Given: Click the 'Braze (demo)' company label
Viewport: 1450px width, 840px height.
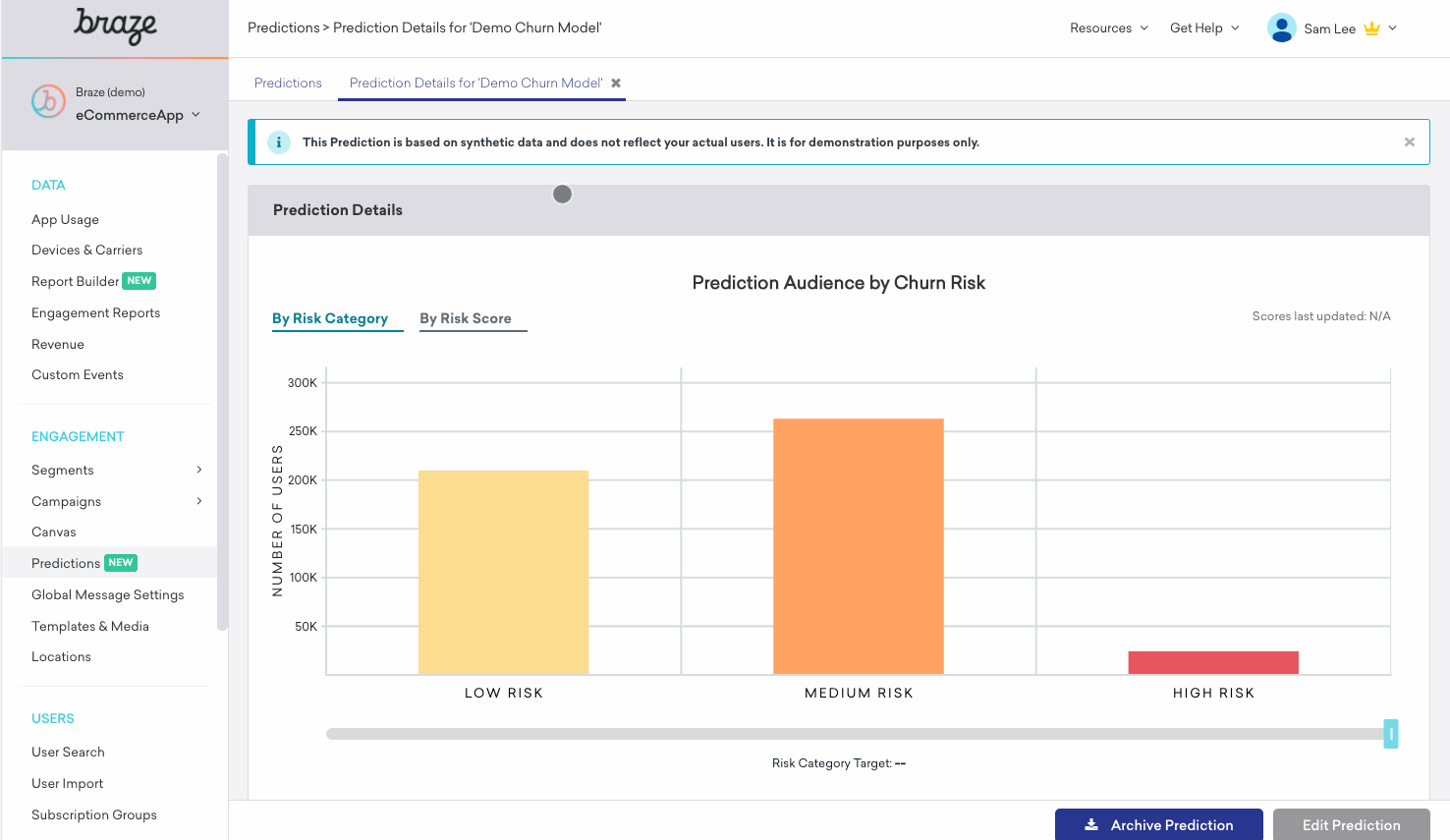Looking at the screenshot, I should (110, 92).
